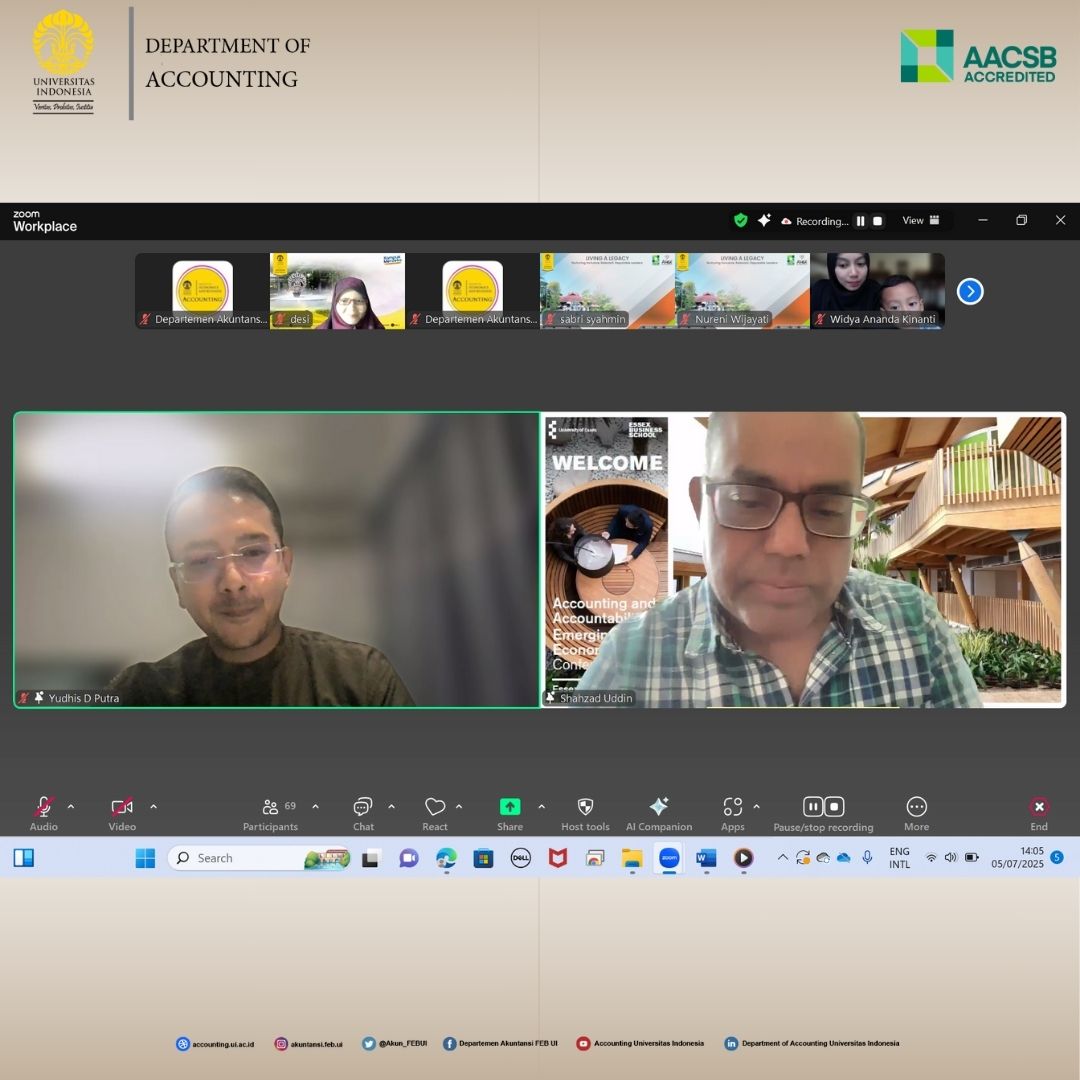Click the green Share screen icon
This screenshot has width=1080, height=1080.
510,807
